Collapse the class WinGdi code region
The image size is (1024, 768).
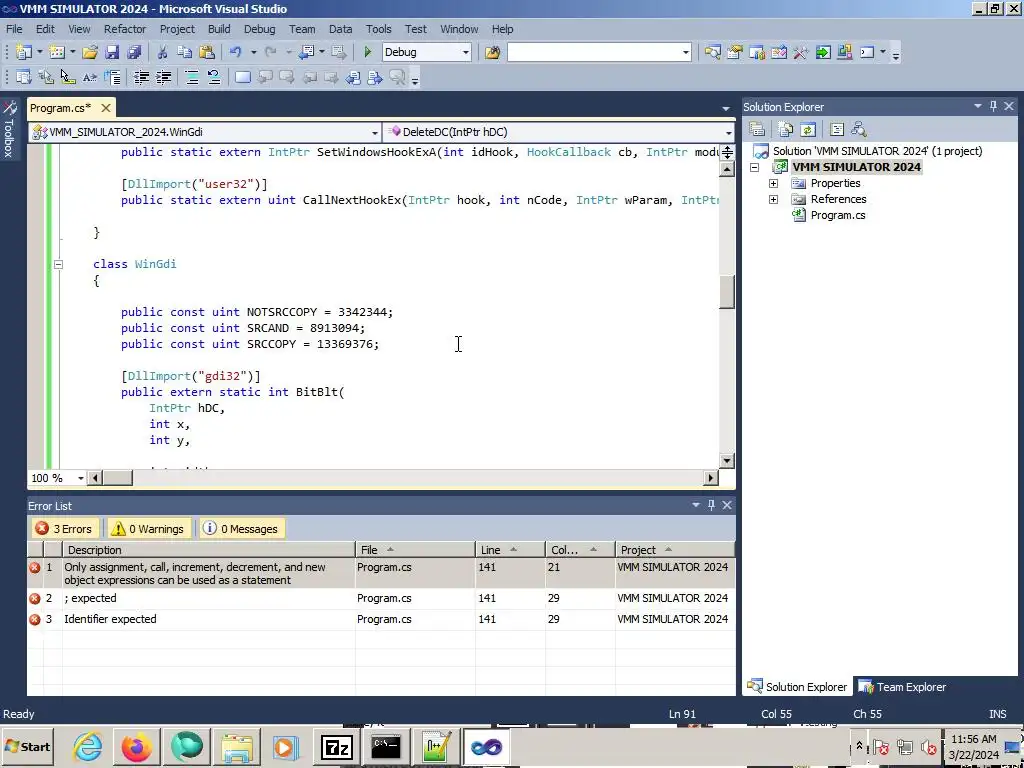[x=58, y=264]
